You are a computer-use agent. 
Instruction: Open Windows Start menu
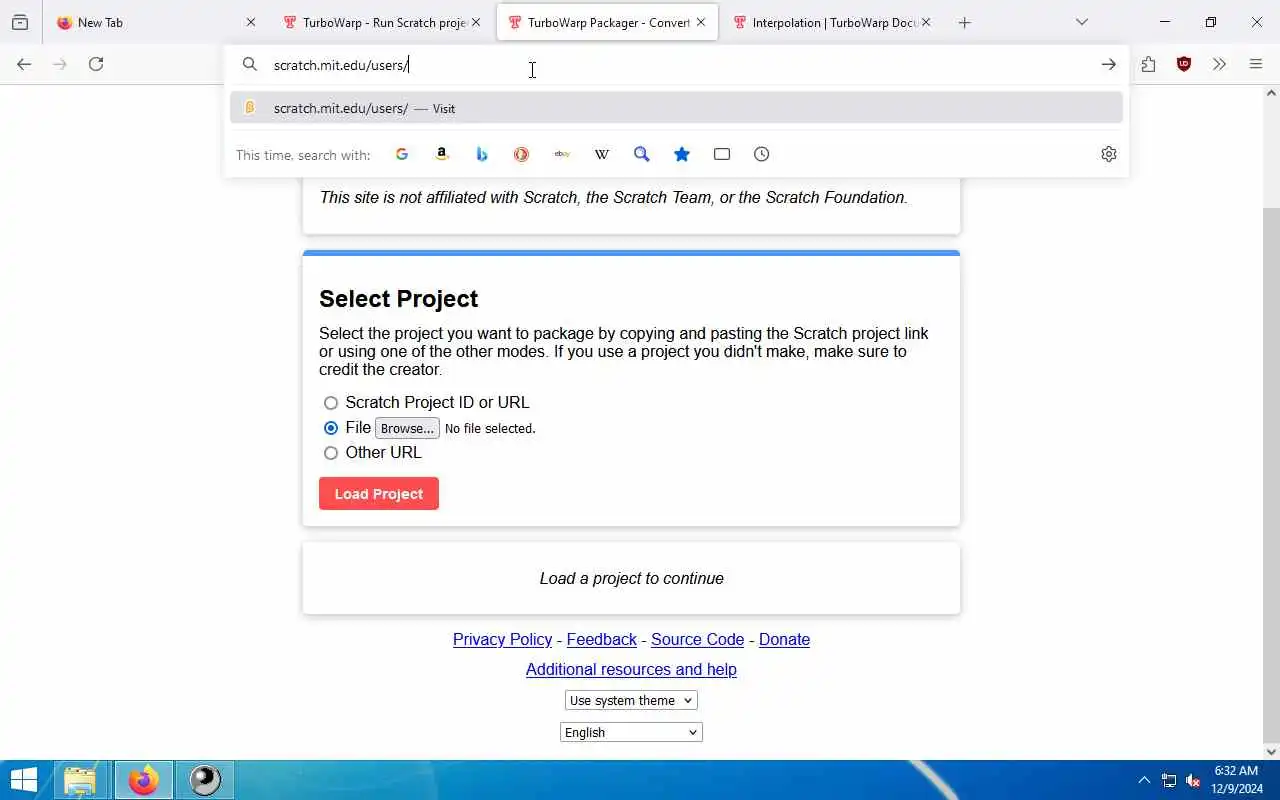23,780
